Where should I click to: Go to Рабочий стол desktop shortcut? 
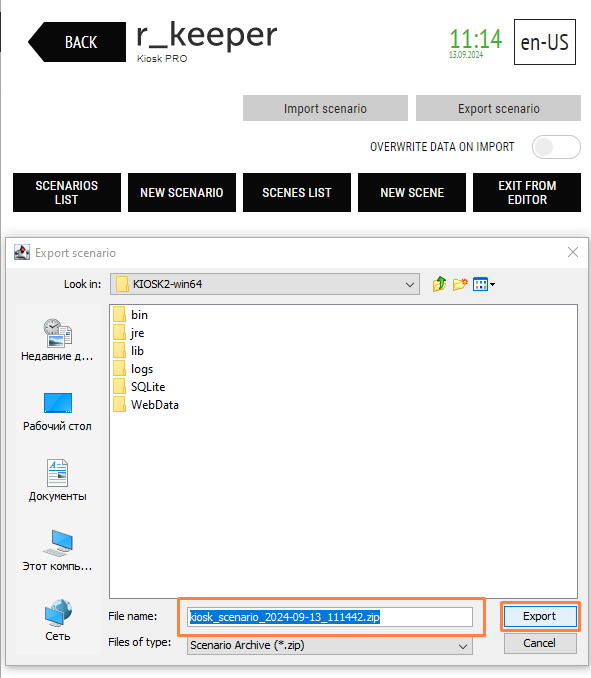[58, 412]
